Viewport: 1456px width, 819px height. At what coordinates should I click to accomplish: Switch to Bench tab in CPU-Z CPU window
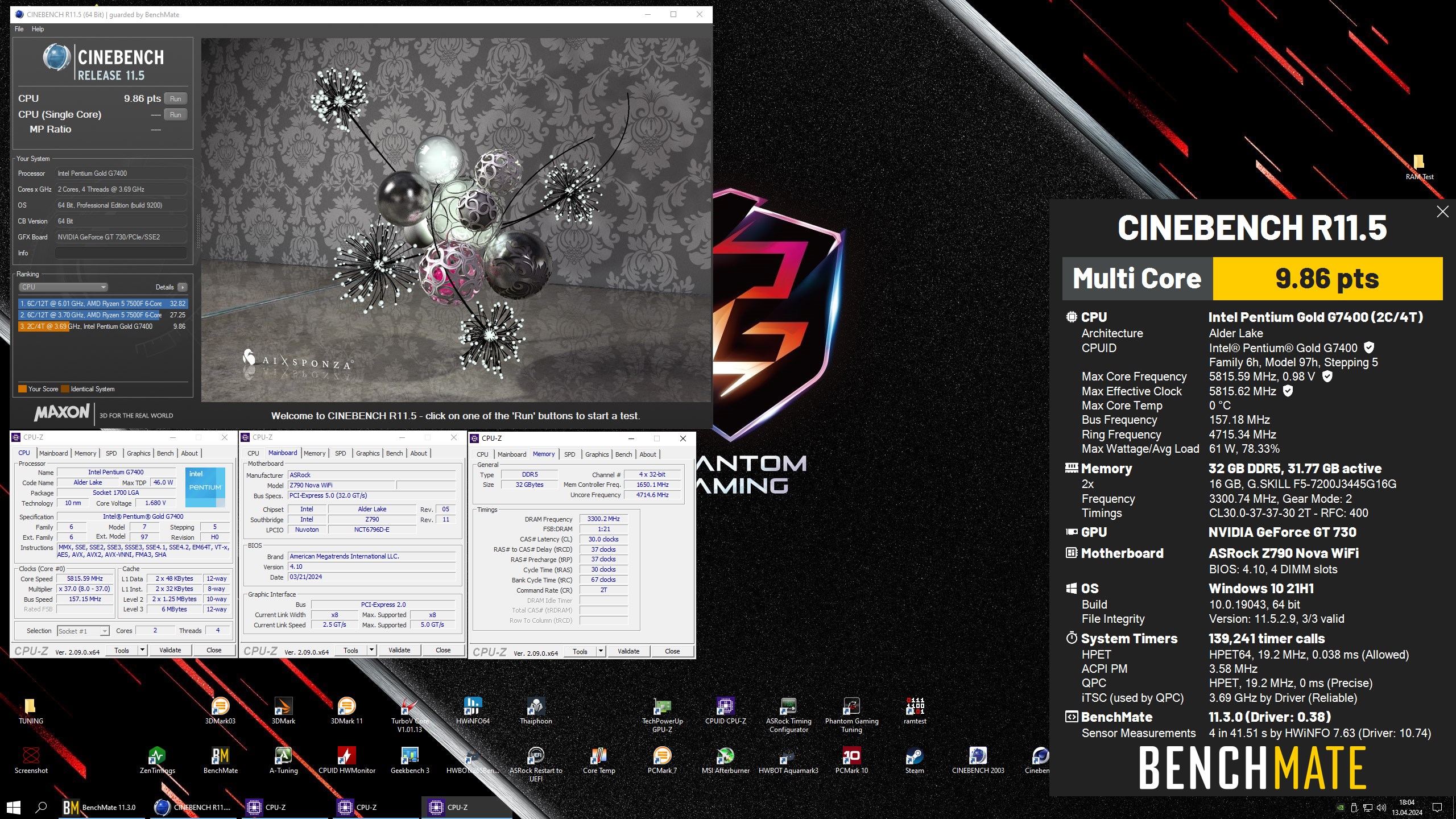tap(166, 453)
